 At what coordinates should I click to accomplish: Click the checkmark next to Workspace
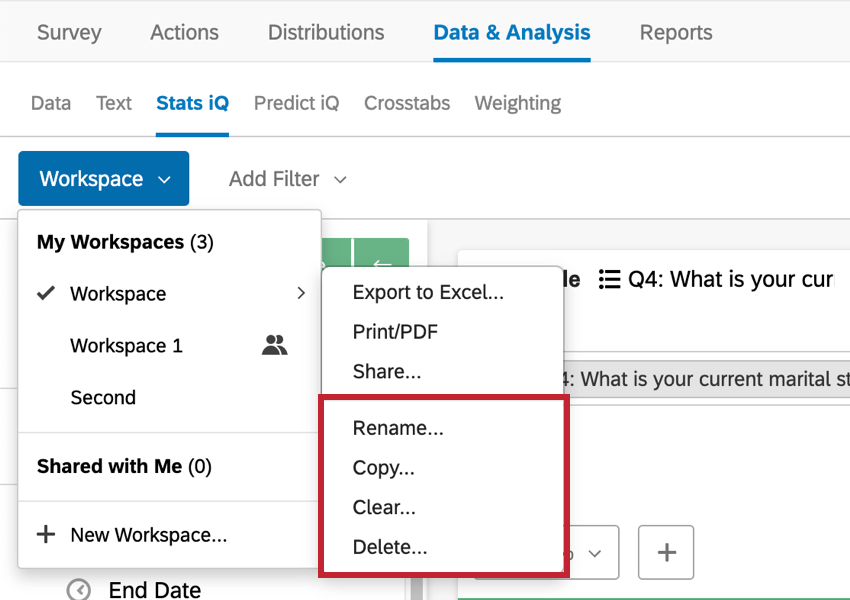(x=45, y=293)
